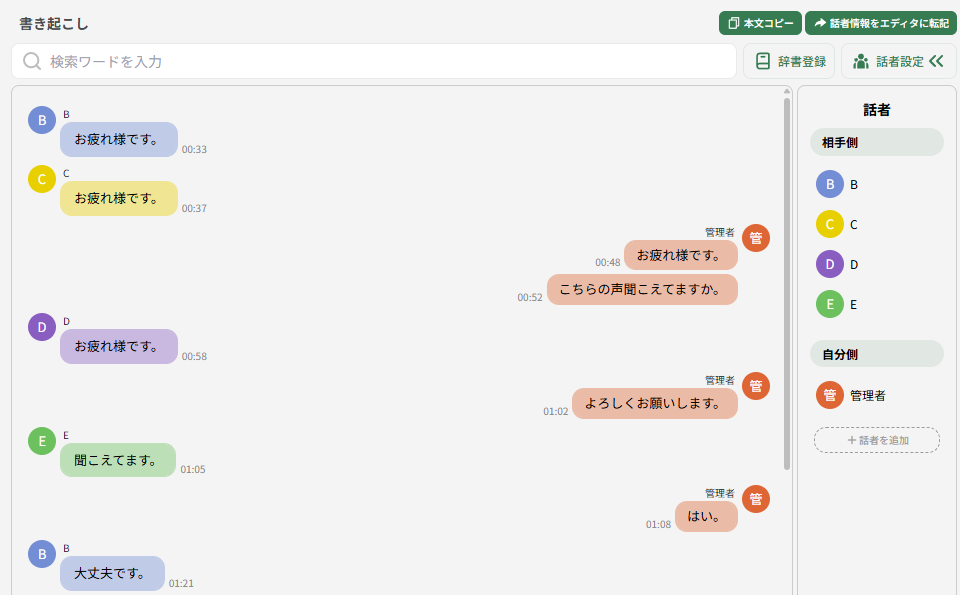Select 管理者 avatar under 自分側
This screenshot has width=960, height=595.
pos(830,395)
